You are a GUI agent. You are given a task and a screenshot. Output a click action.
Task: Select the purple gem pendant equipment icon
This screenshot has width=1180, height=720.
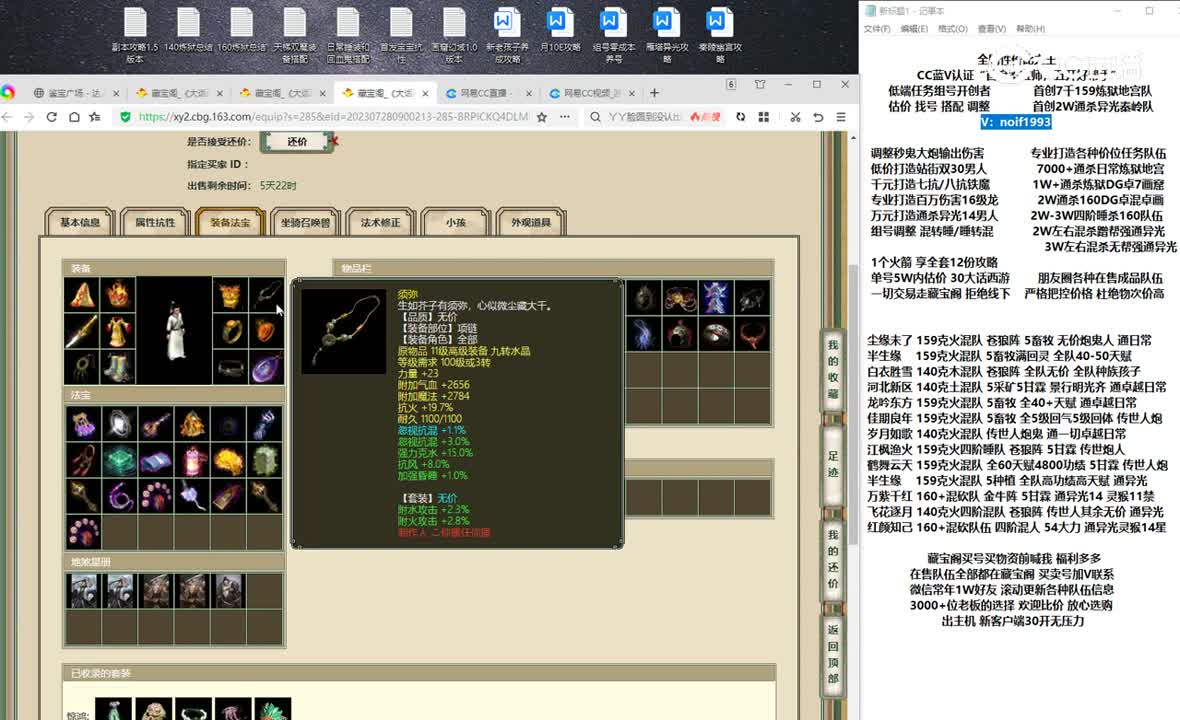tap(266, 367)
